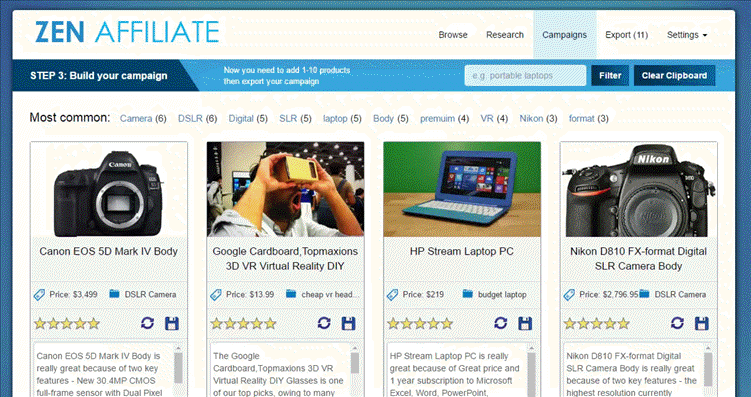Click the keyword filter input field
This screenshot has width=751, height=397.
525,76
